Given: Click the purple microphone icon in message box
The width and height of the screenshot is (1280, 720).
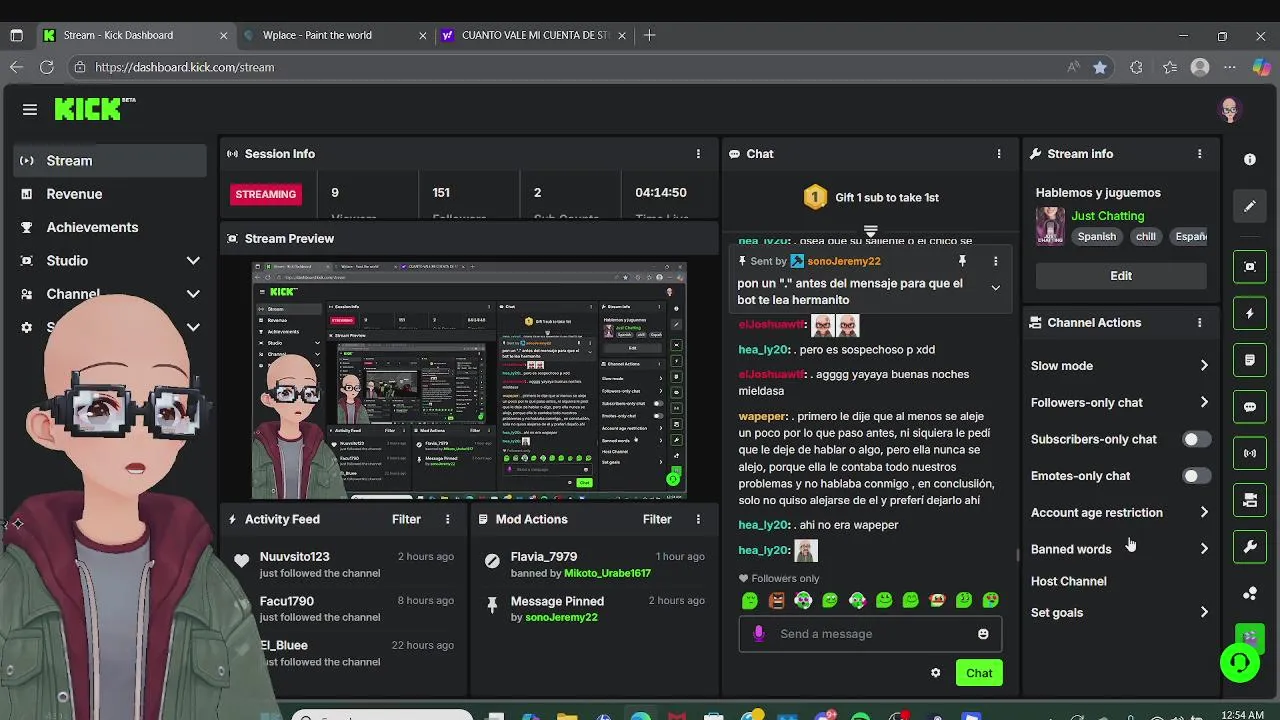Looking at the screenshot, I should (x=759, y=634).
